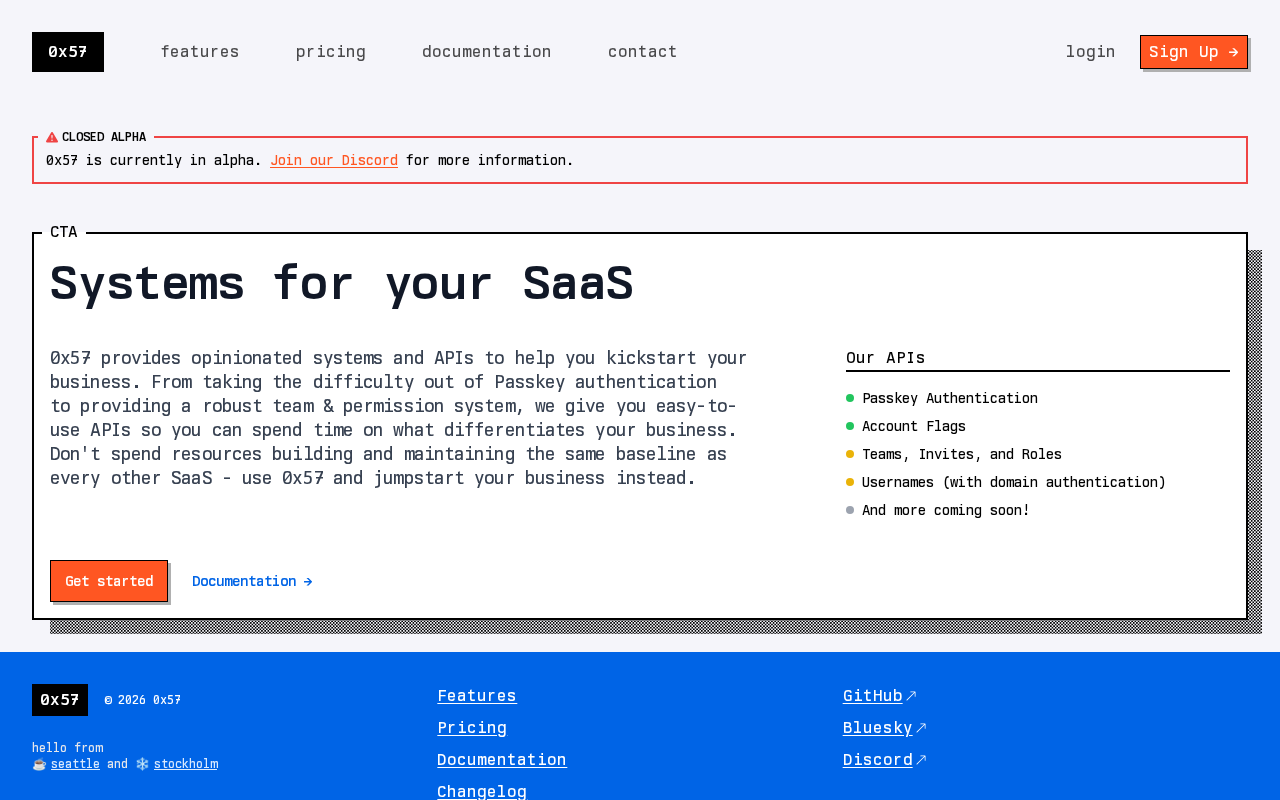
Task: Click the seattle link in the footer
Action: point(75,764)
